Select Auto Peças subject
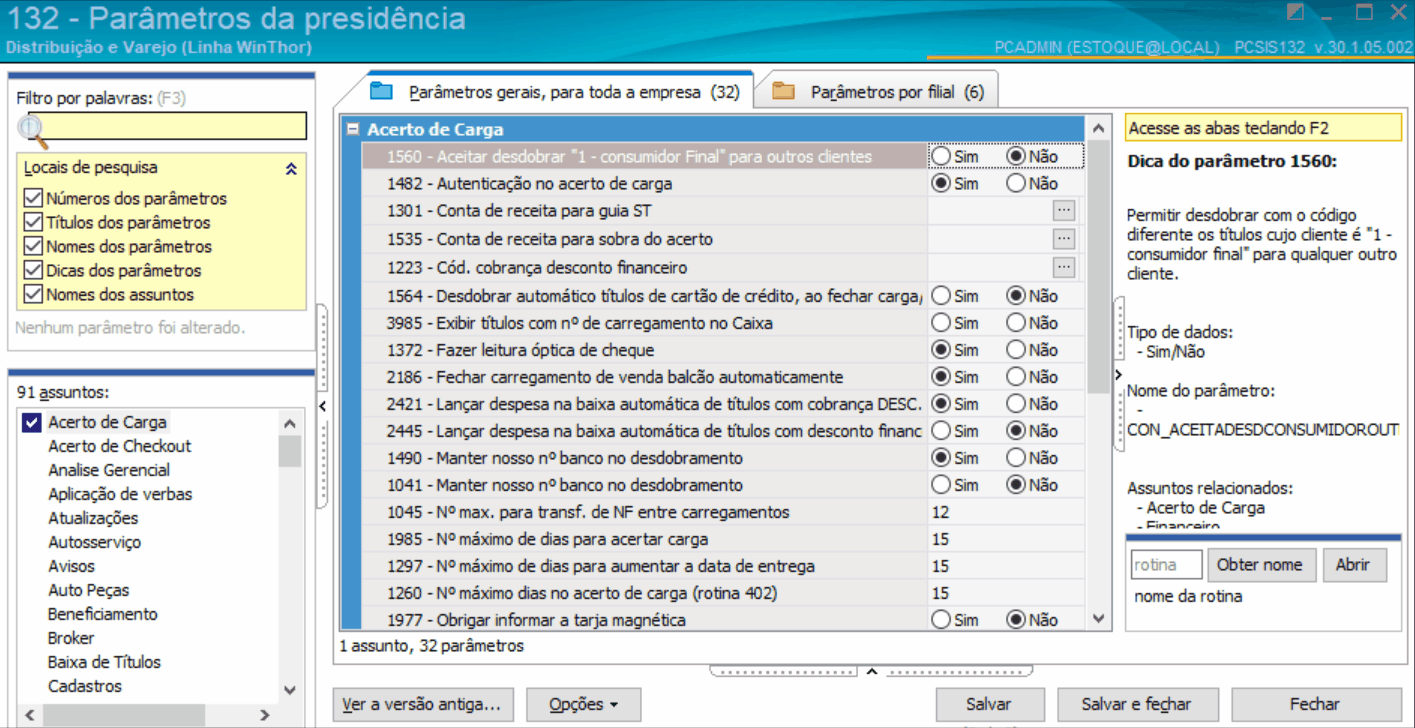 click(89, 590)
